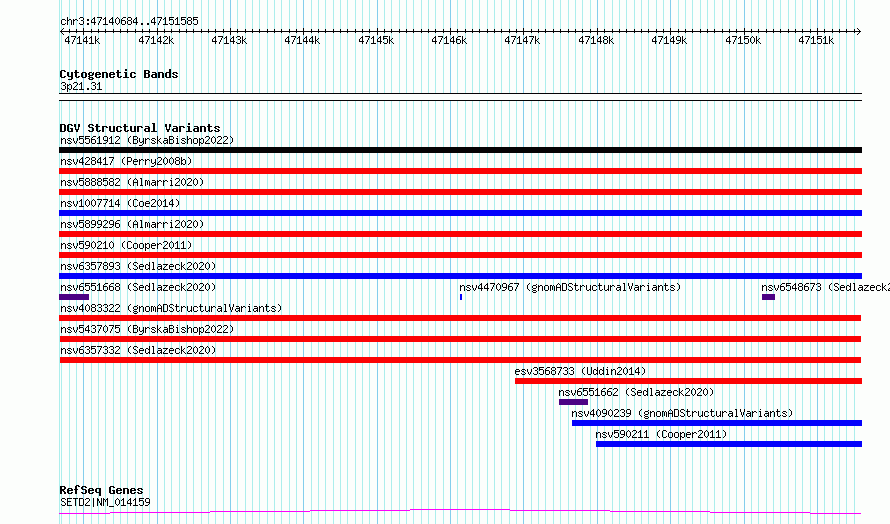890x524 pixels.
Task: Open nsv6551668 (Sedlazeck2020) label
Action: (138, 287)
